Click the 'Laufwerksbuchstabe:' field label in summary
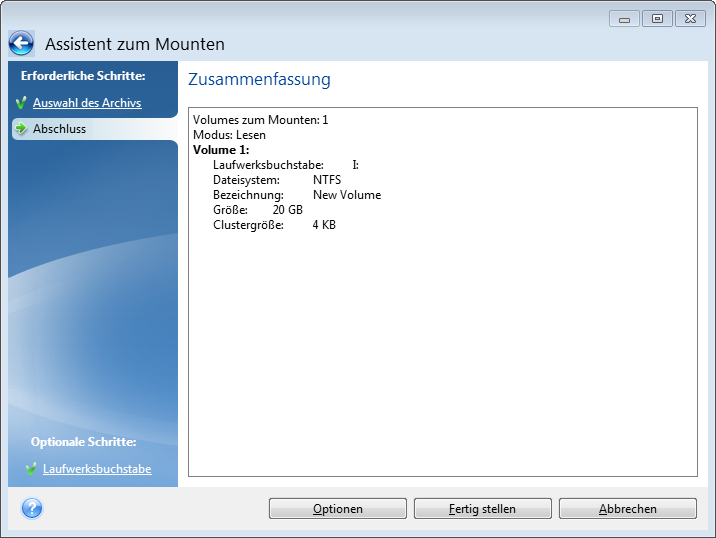716x538 pixels. pyautogui.click(x=268, y=165)
